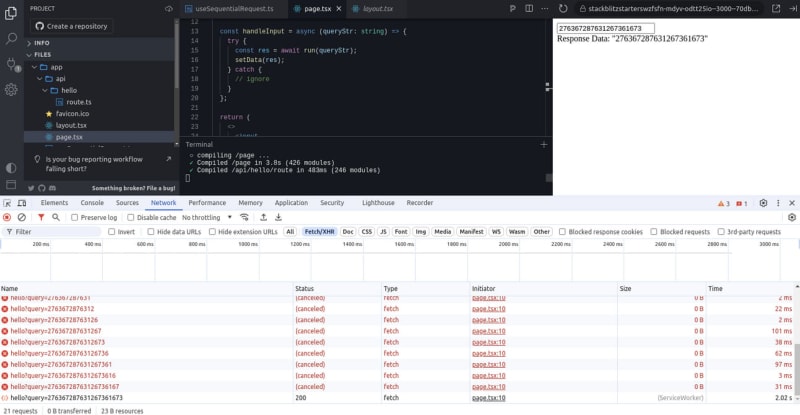Select the All filter type button
800x415 pixels.
[290, 232]
